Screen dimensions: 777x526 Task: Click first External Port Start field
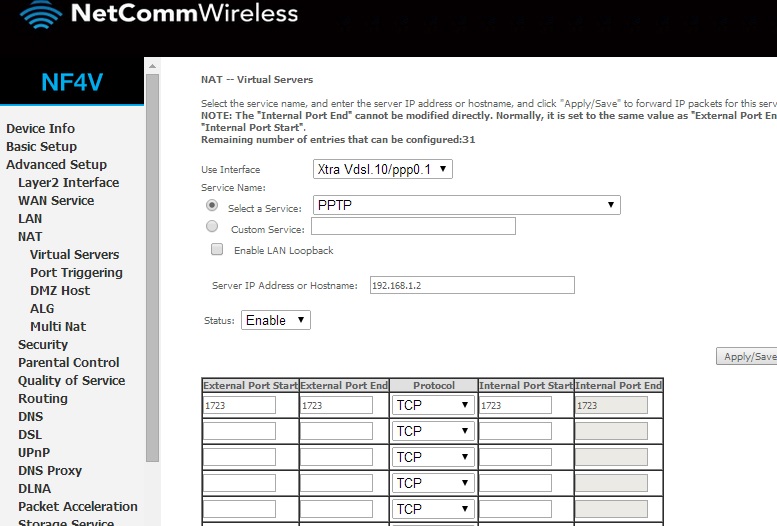click(239, 405)
